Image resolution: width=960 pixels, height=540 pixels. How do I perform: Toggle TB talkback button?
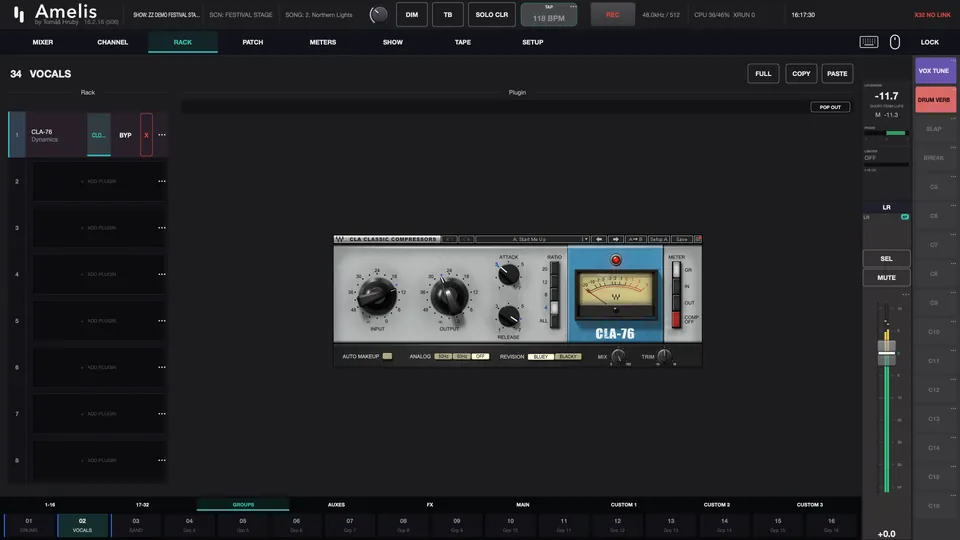[x=448, y=15]
